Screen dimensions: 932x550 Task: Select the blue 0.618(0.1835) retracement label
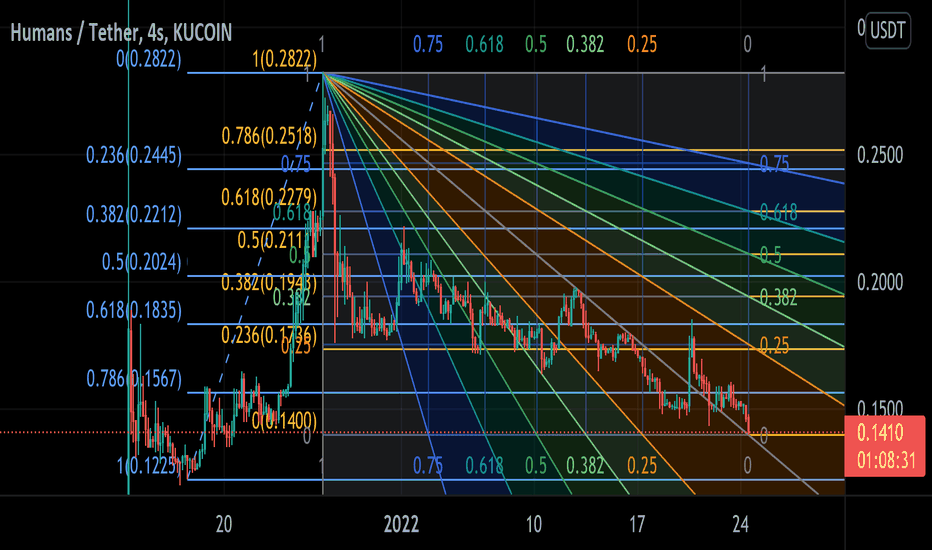[134, 310]
